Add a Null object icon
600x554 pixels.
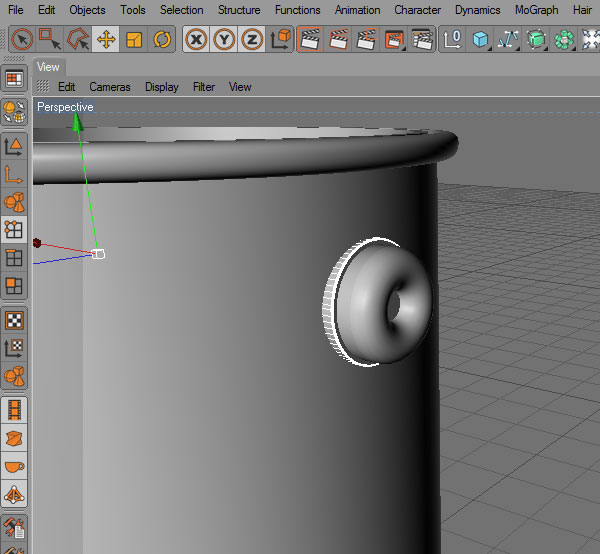[452, 39]
